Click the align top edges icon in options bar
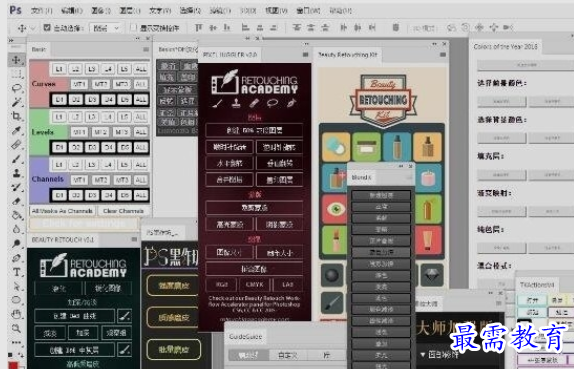574x369 pixels. coord(198,27)
